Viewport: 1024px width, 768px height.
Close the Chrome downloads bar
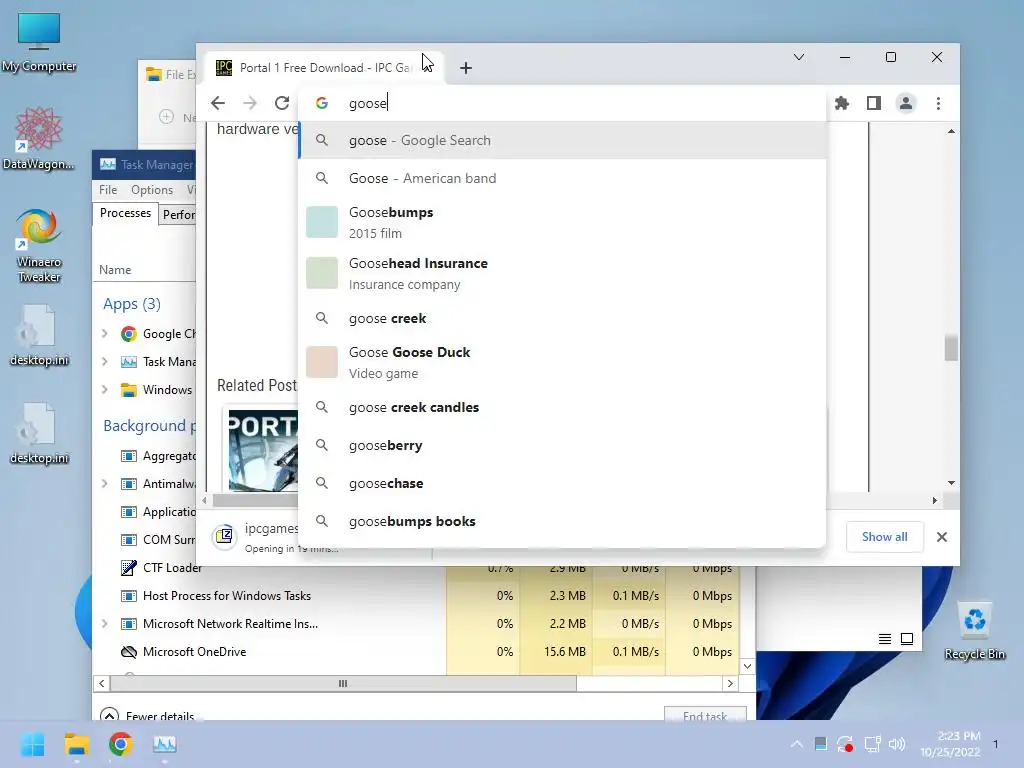coord(942,537)
